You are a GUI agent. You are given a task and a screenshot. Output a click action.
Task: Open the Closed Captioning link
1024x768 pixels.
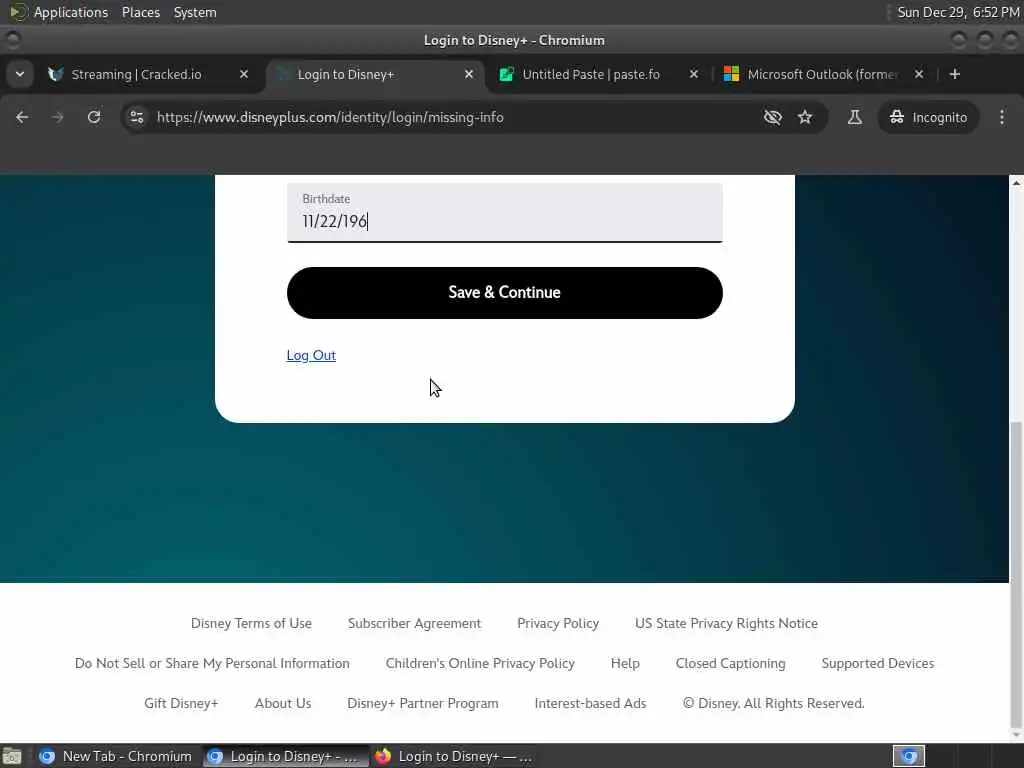(730, 663)
